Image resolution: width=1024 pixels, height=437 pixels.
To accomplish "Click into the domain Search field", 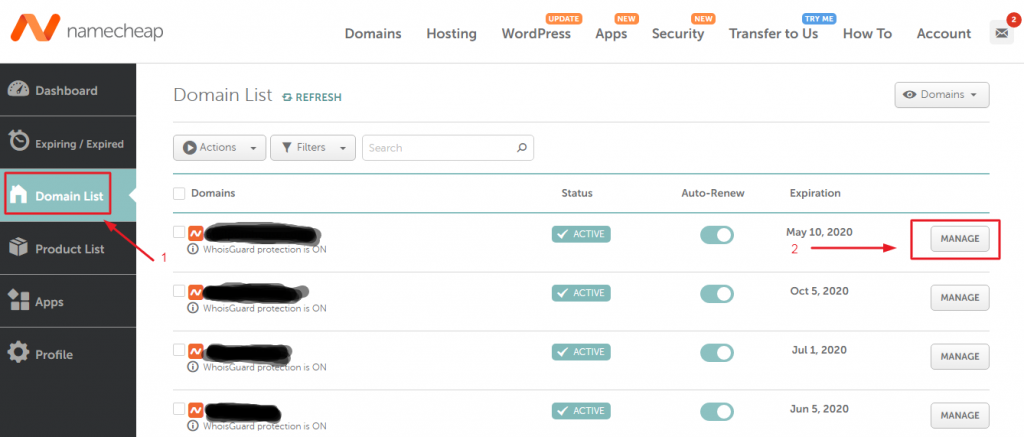I will pos(438,148).
